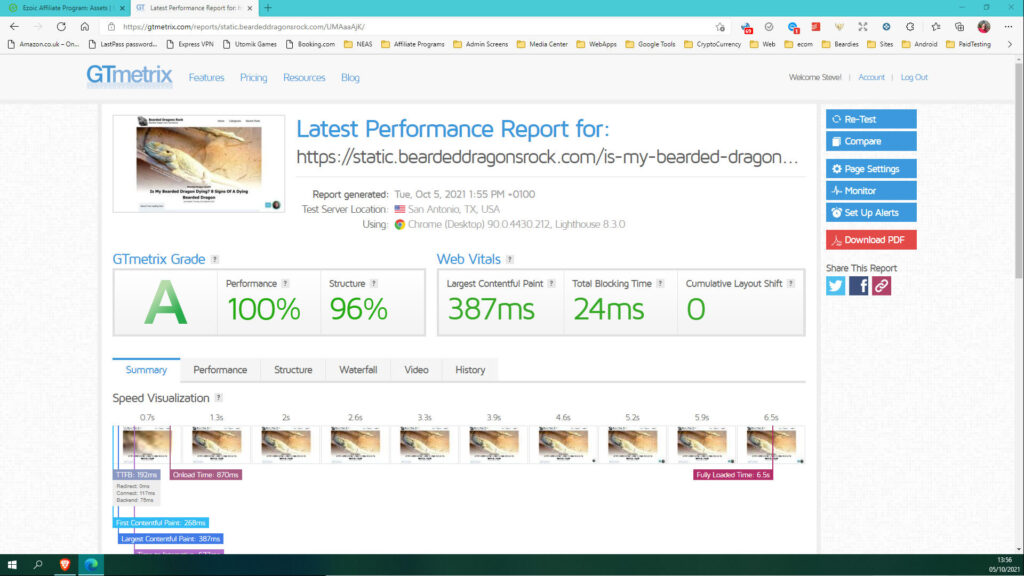Open the CryptoCurrency bookmark folder
Viewport: 1024px width, 576px height.
(712, 44)
